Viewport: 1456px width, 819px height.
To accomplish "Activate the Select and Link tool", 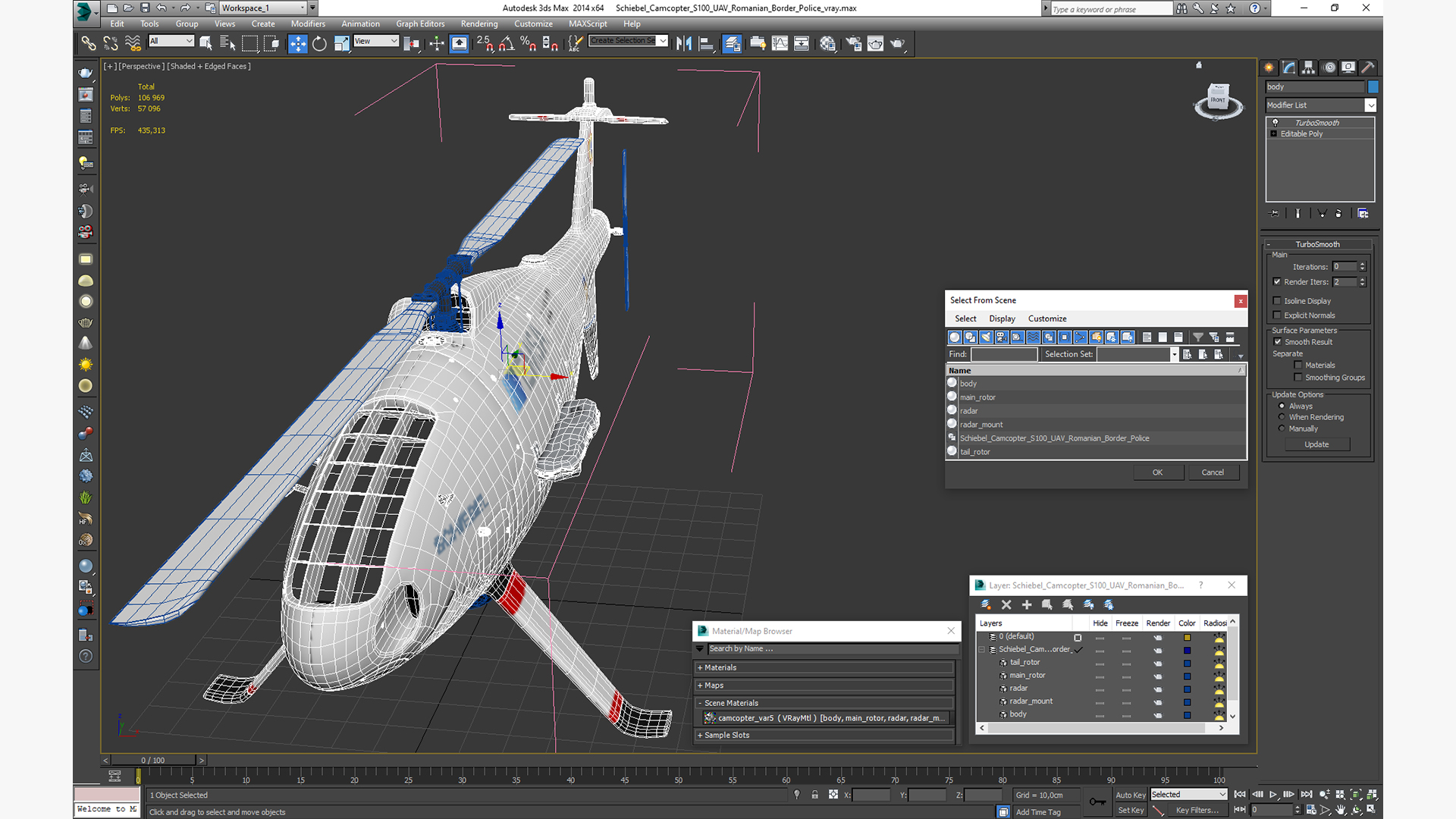I will (89, 44).
